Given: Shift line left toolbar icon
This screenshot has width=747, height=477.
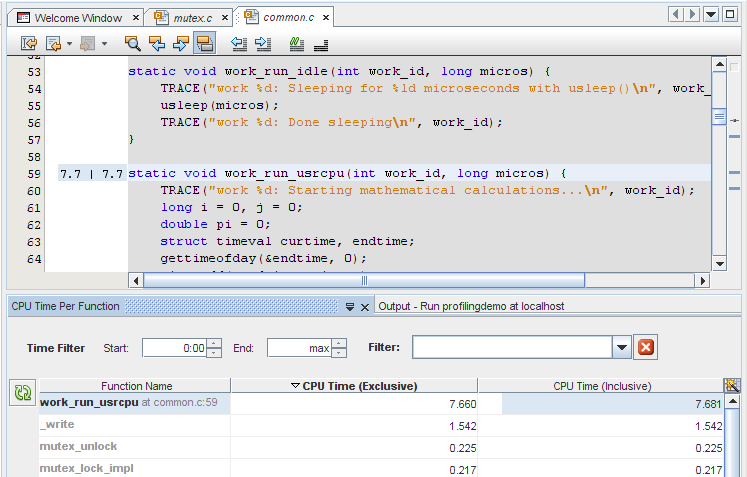Looking at the screenshot, I should pyautogui.click(x=239, y=43).
